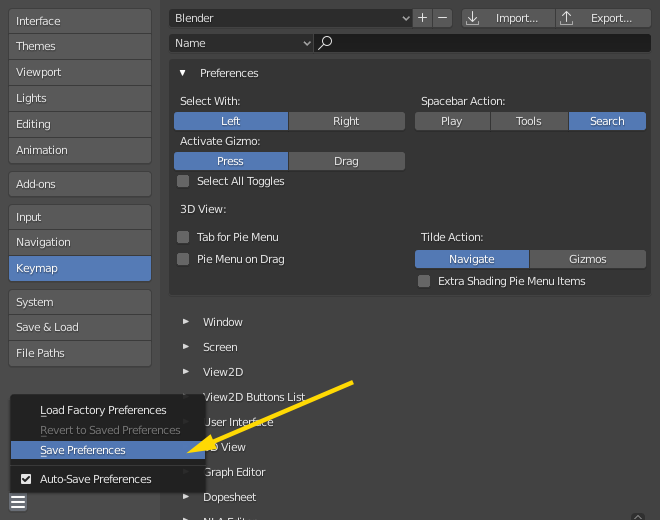The width and height of the screenshot is (660, 520).
Task: Set Tilde Action to Navigate
Action: 472,259
